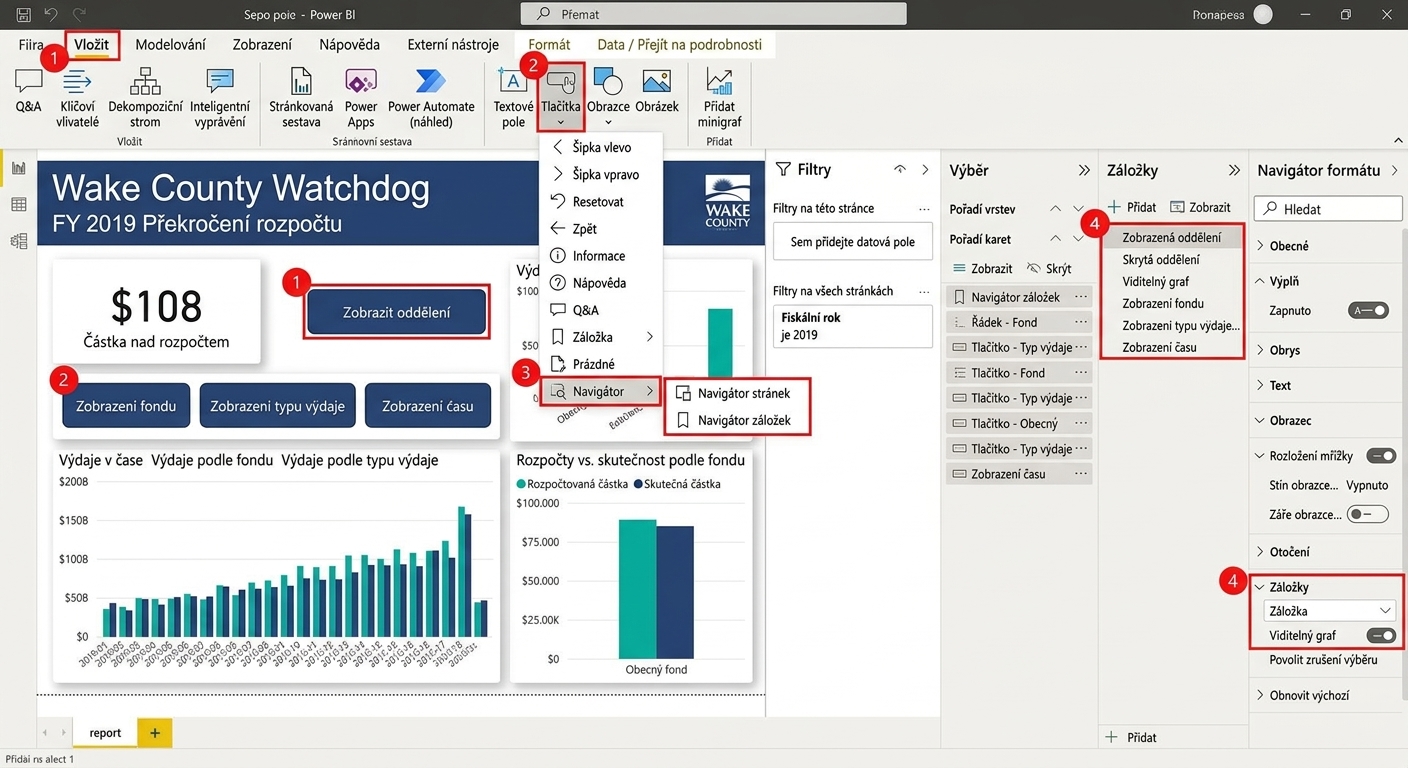
Task: Click the Skutečná částka legend color marker
Action: [638, 484]
